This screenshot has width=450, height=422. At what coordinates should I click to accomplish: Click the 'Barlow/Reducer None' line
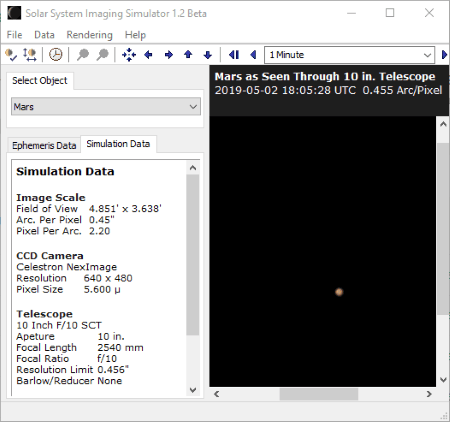click(x=69, y=381)
